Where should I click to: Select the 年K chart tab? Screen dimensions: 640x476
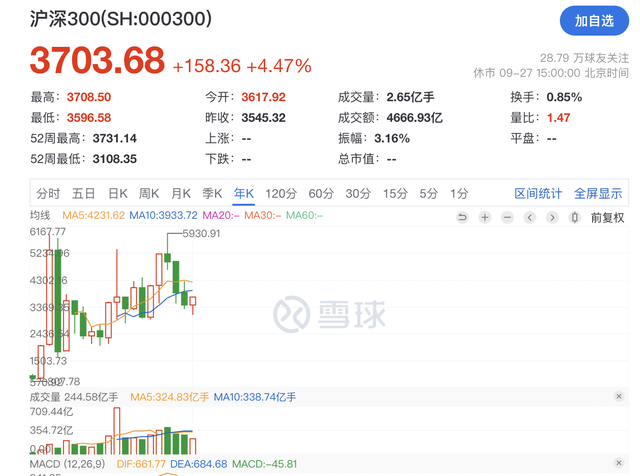click(x=244, y=194)
